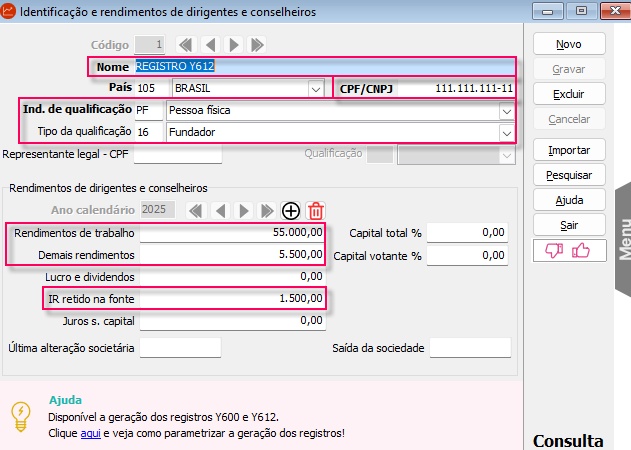The image size is (631, 450).
Task: Jump to first Ano calendário entry
Action: [196, 211]
